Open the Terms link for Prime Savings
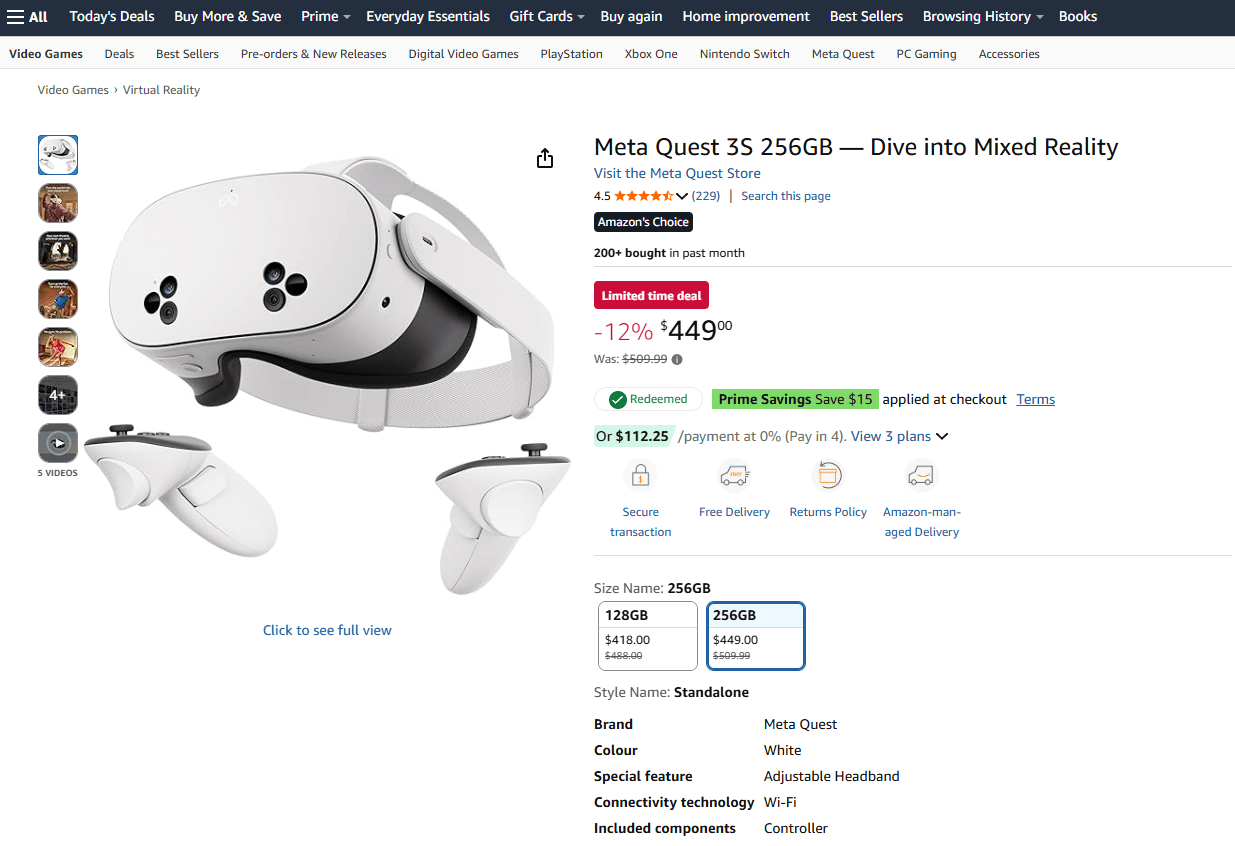 pyautogui.click(x=1035, y=399)
